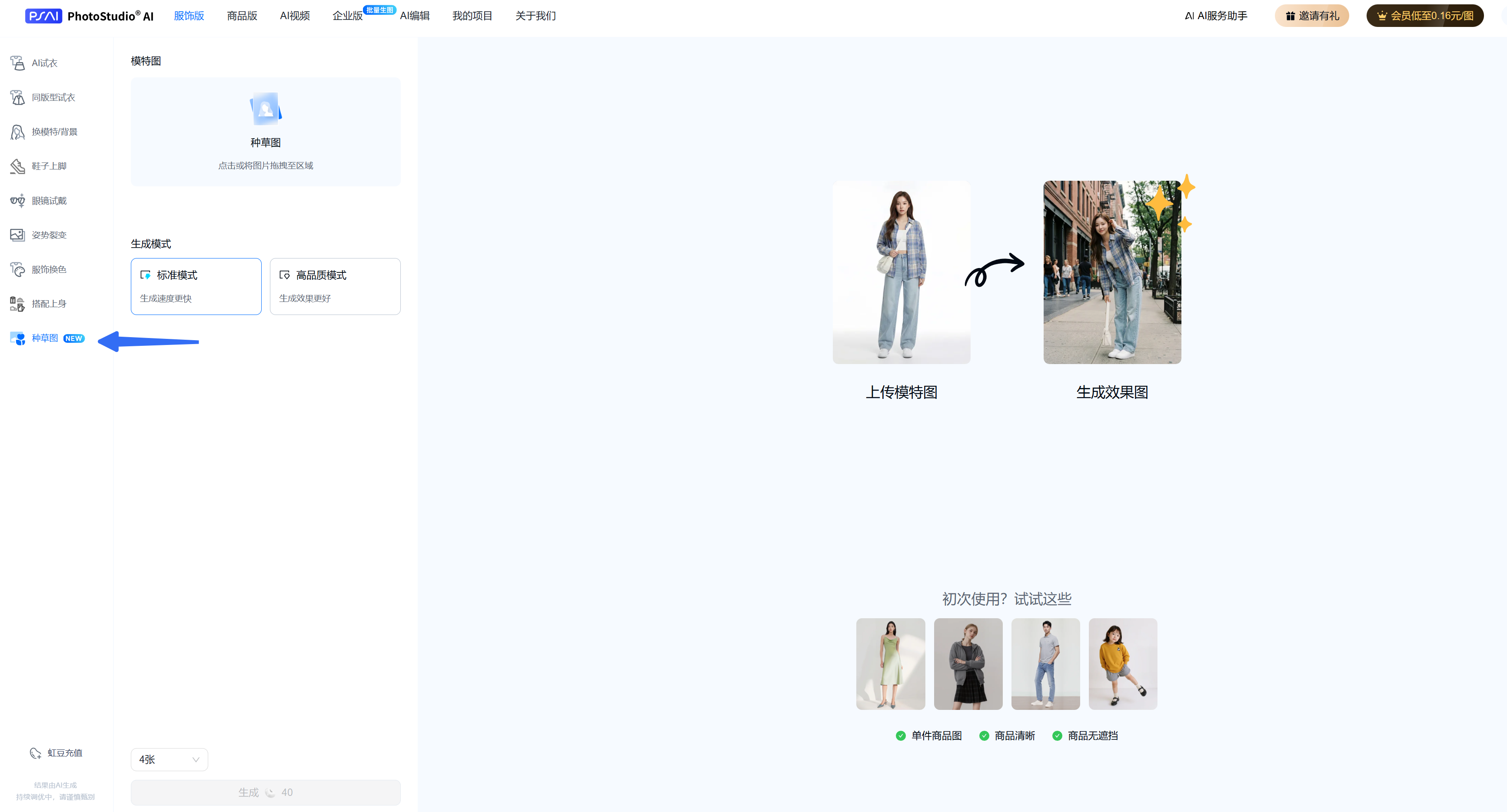Viewport: 1507px width, 812px height.
Task: Open the AI视频 menu item
Action: click(x=295, y=16)
